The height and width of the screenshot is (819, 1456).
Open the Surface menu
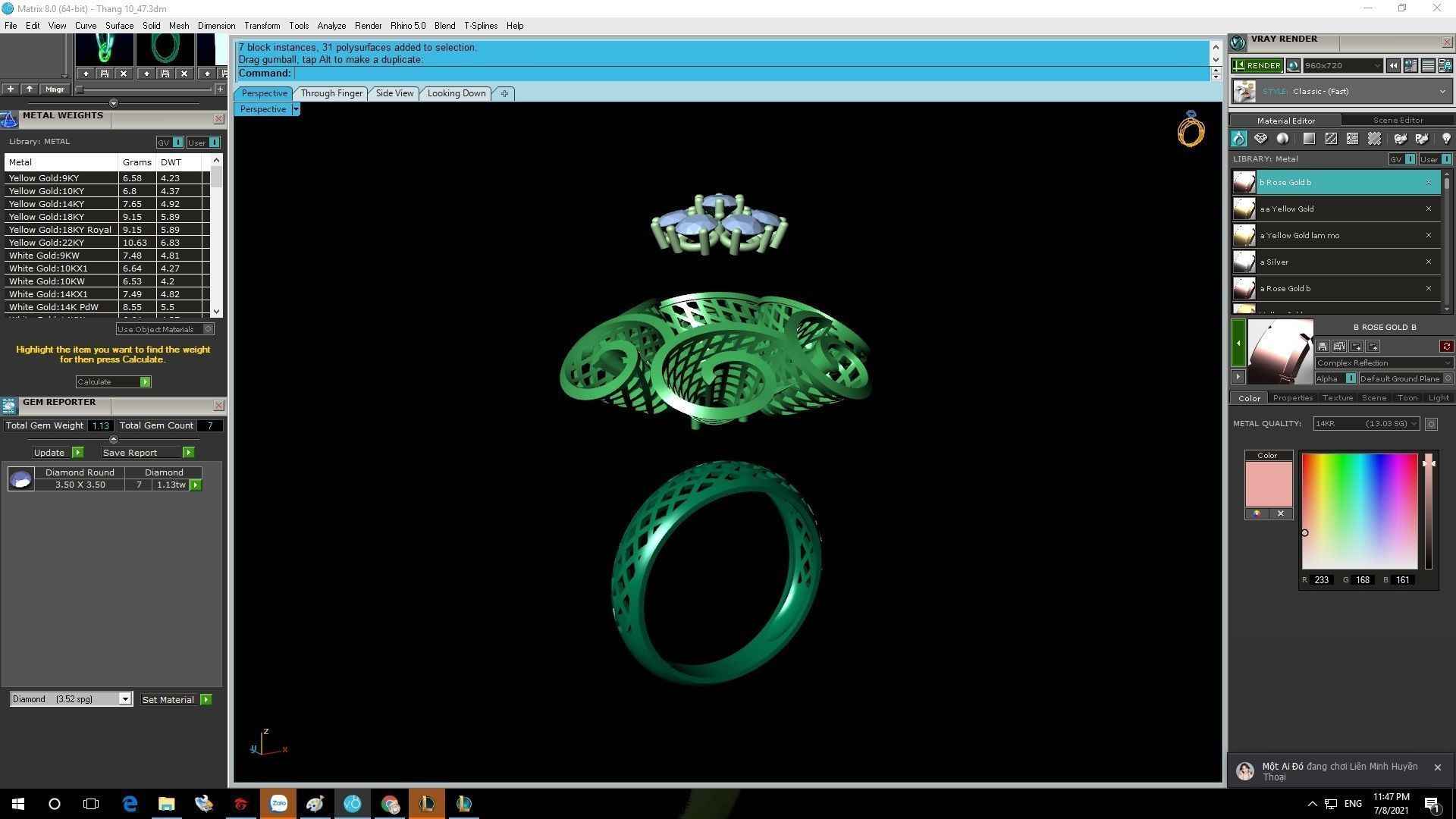(119, 26)
